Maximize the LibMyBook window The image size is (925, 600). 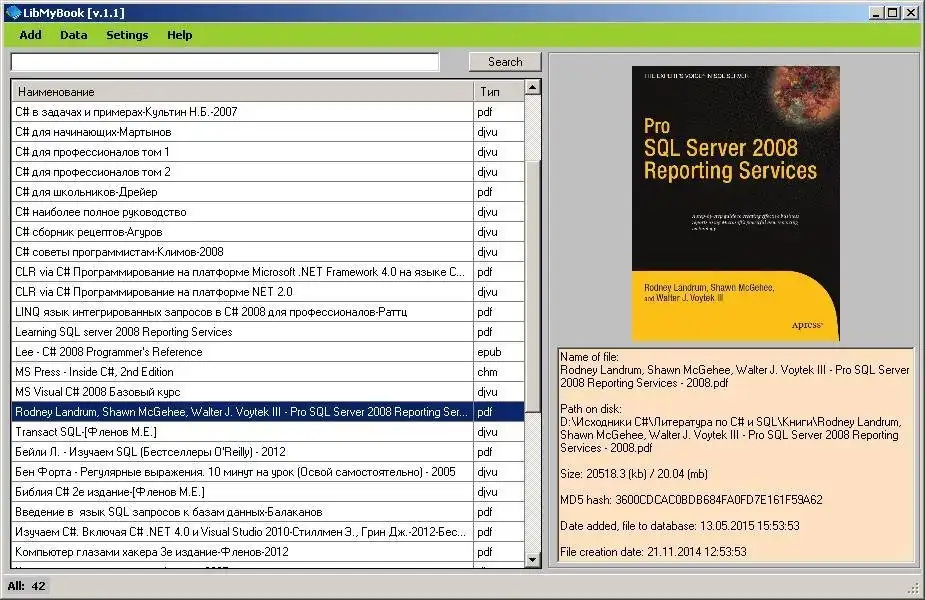893,12
